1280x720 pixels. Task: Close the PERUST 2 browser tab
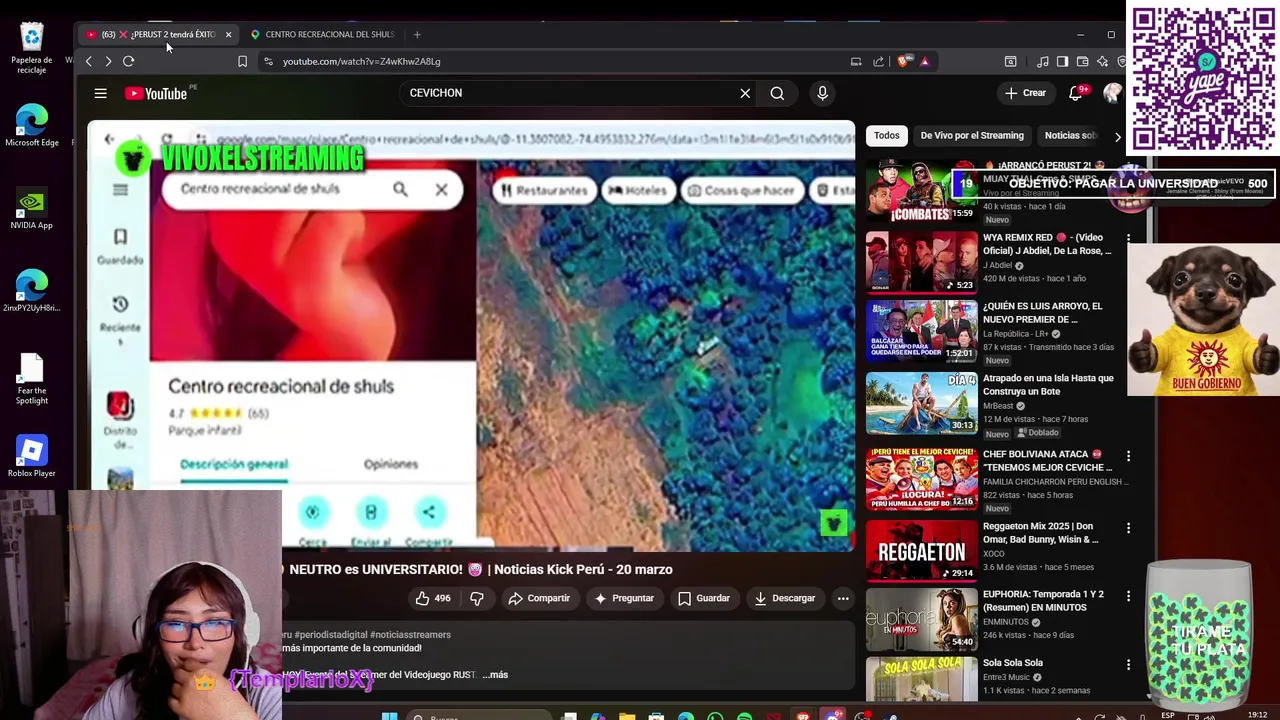click(228, 34)
